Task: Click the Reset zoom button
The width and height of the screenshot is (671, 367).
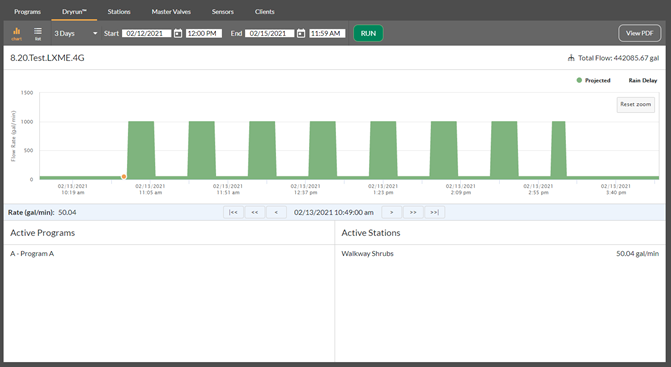Action: (x=635, y=104)
